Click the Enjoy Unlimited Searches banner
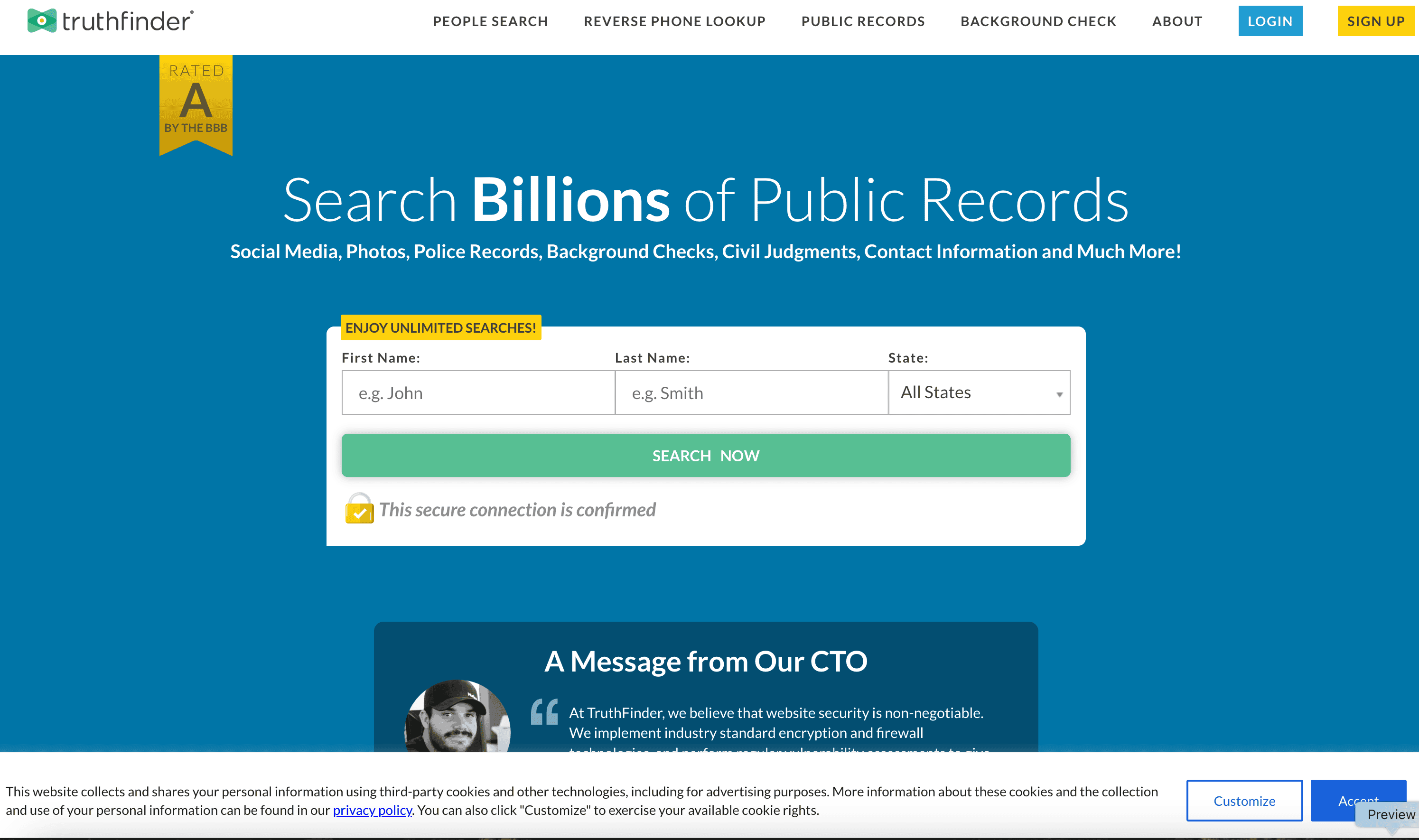 [x=440, y=328]
